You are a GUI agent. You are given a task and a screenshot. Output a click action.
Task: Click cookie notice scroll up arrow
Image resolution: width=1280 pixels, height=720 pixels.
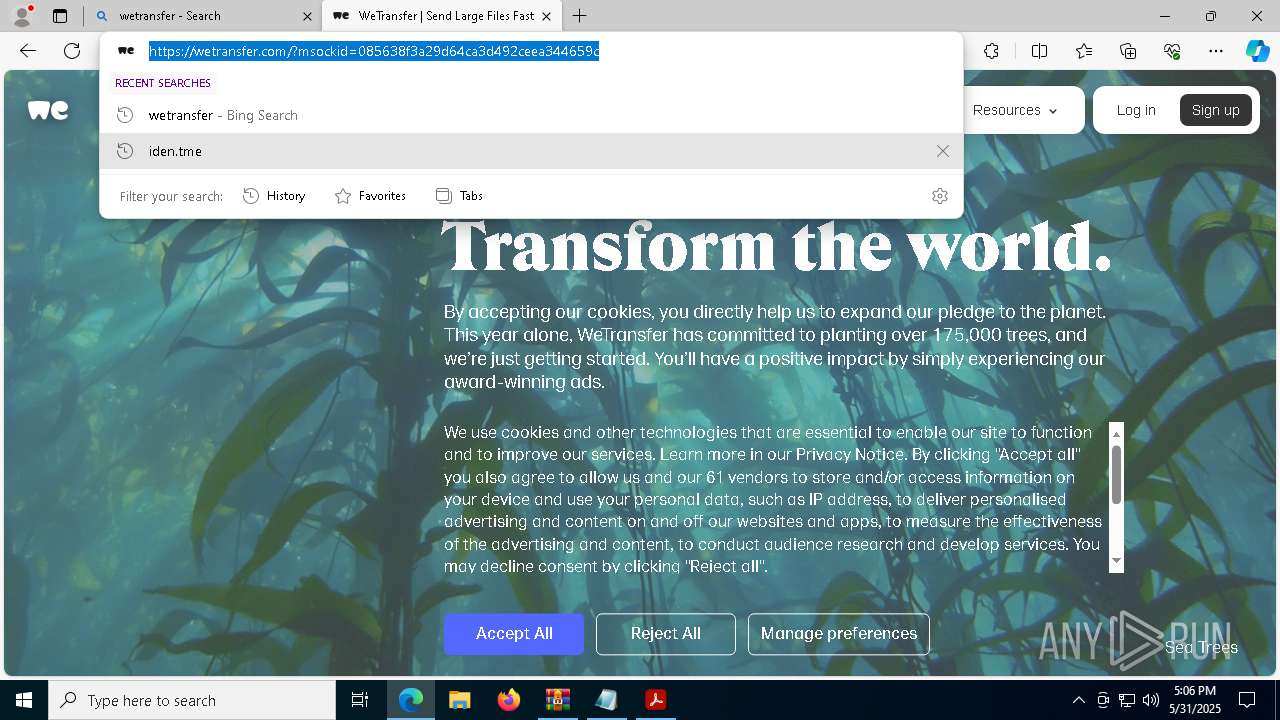pos(1116,433)
